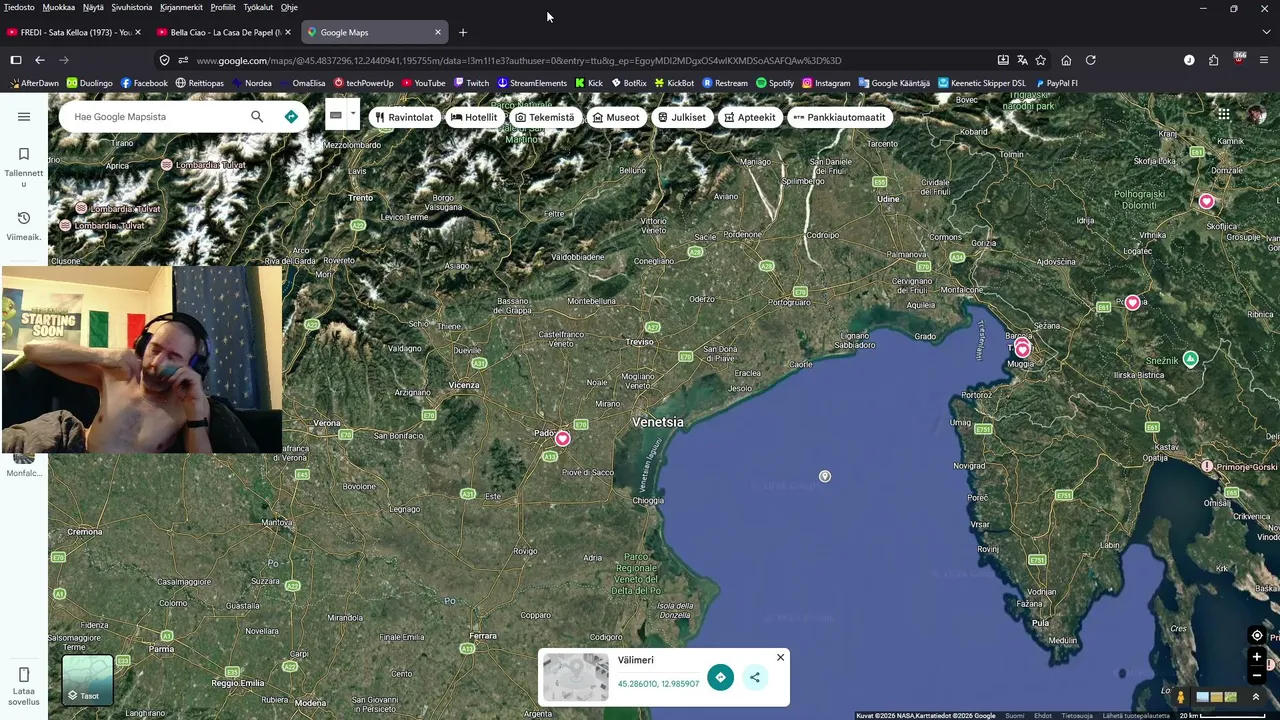This screenshot has height=720, width=1280.
Task: Filter map by Julkiset
Action: pyautogui.click(x=681, y=117)
